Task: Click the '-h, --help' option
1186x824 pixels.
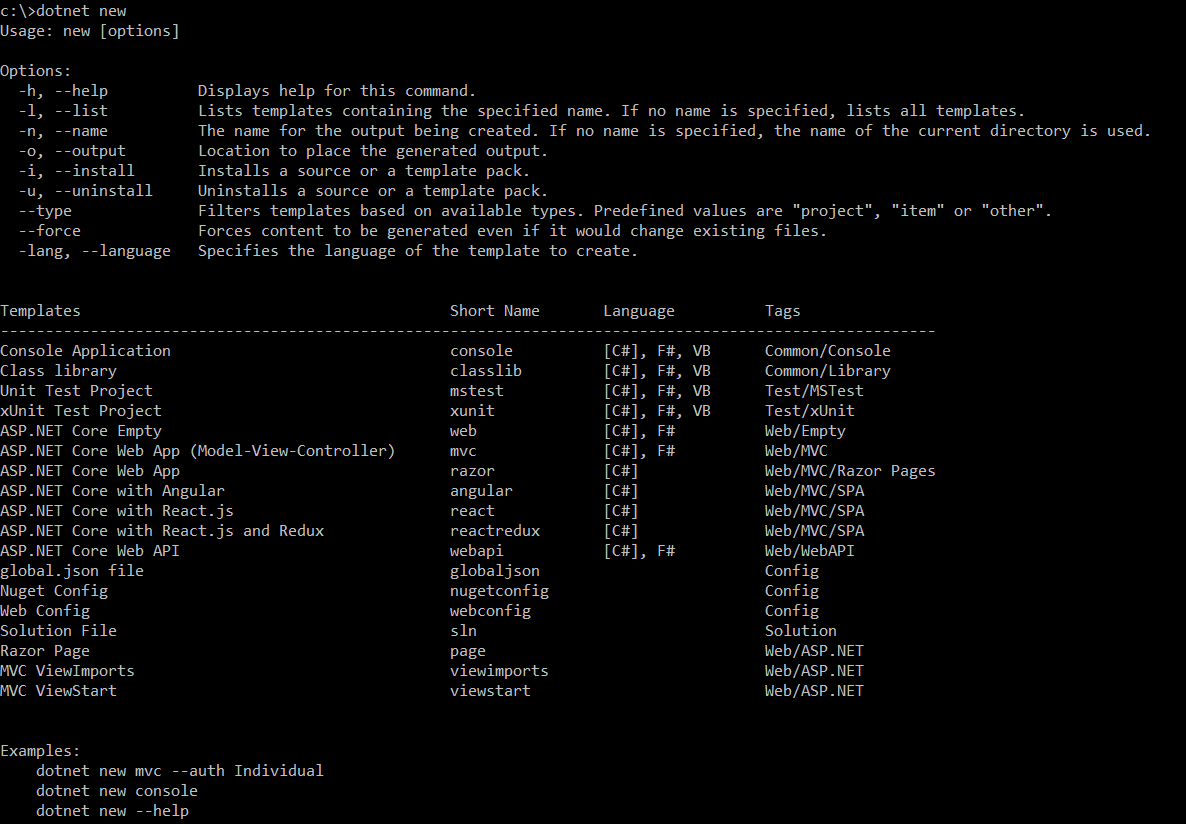Action: click(x=64, y=91)
